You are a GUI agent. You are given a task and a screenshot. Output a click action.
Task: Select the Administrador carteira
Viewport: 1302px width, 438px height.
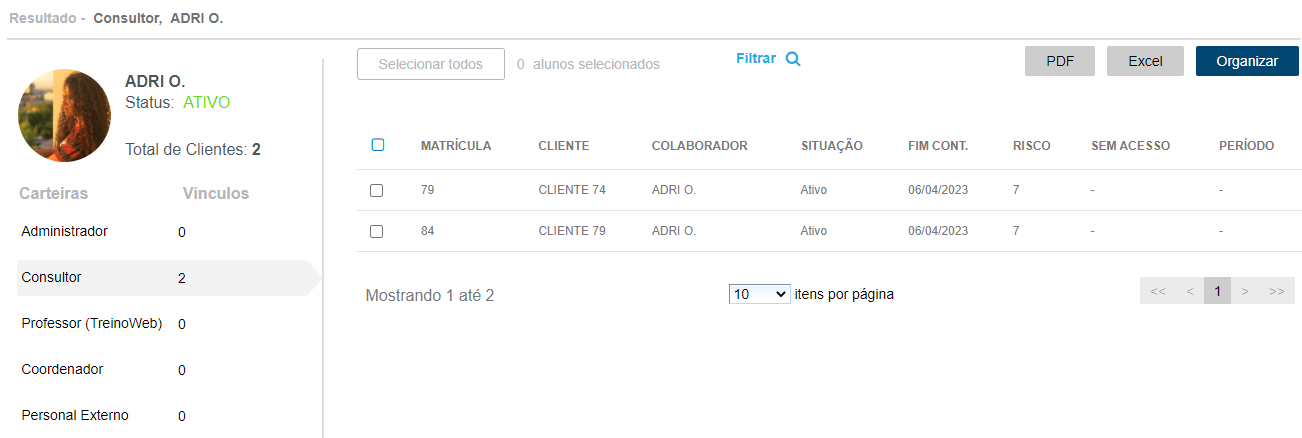pyautogui.click(x=64, y=231)
